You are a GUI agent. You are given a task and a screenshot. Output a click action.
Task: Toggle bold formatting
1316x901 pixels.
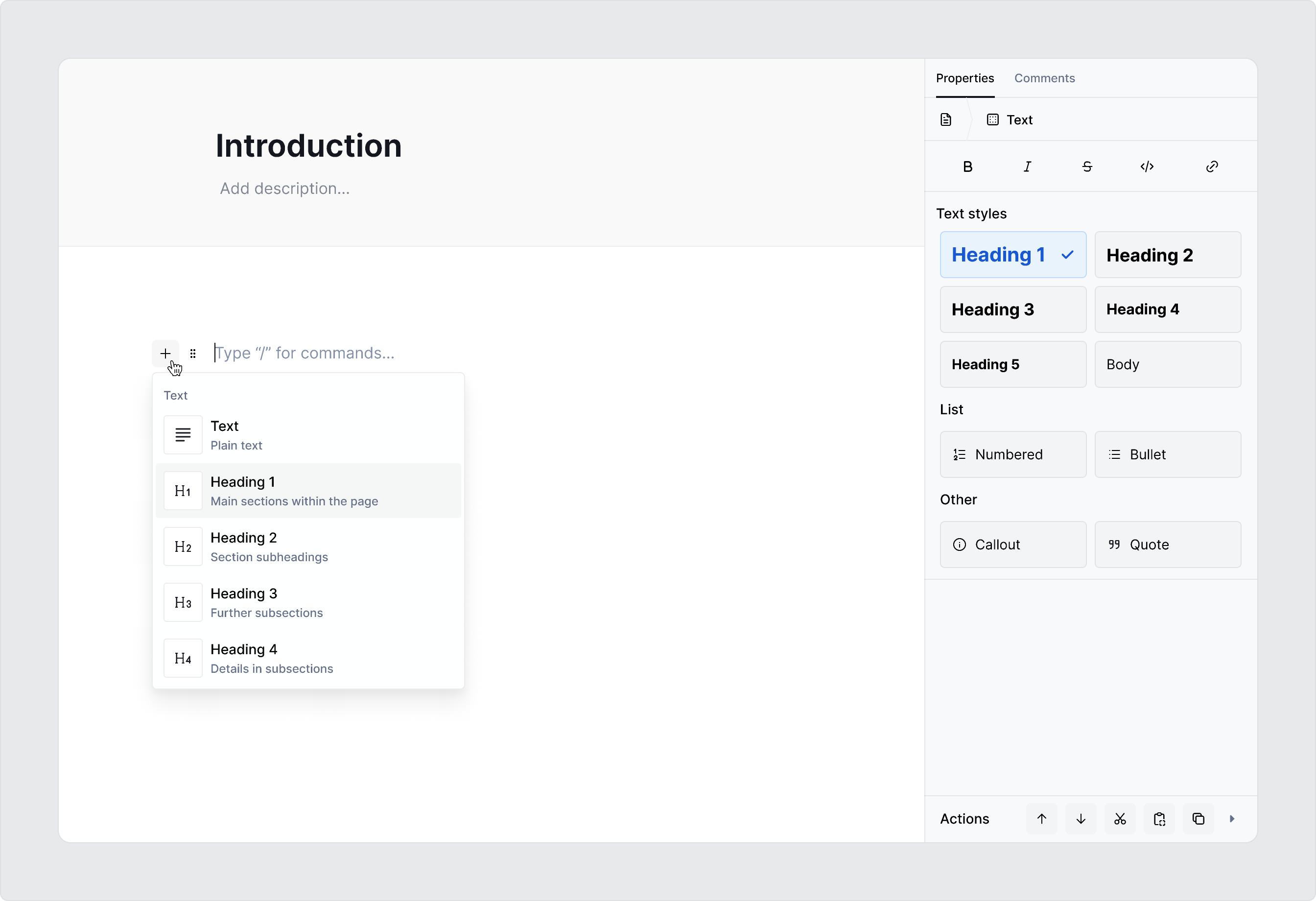point(968,166)
